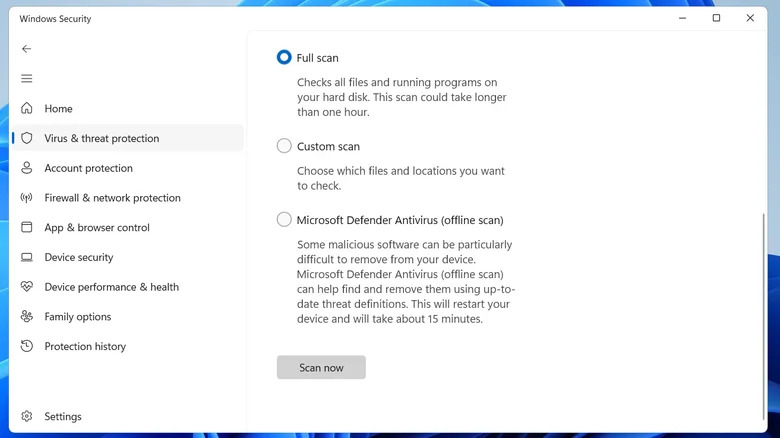Image resolution: width=780 pixels, height=438 pixels.
Task: Click the Family options people icon
Action: coord(26,317)
